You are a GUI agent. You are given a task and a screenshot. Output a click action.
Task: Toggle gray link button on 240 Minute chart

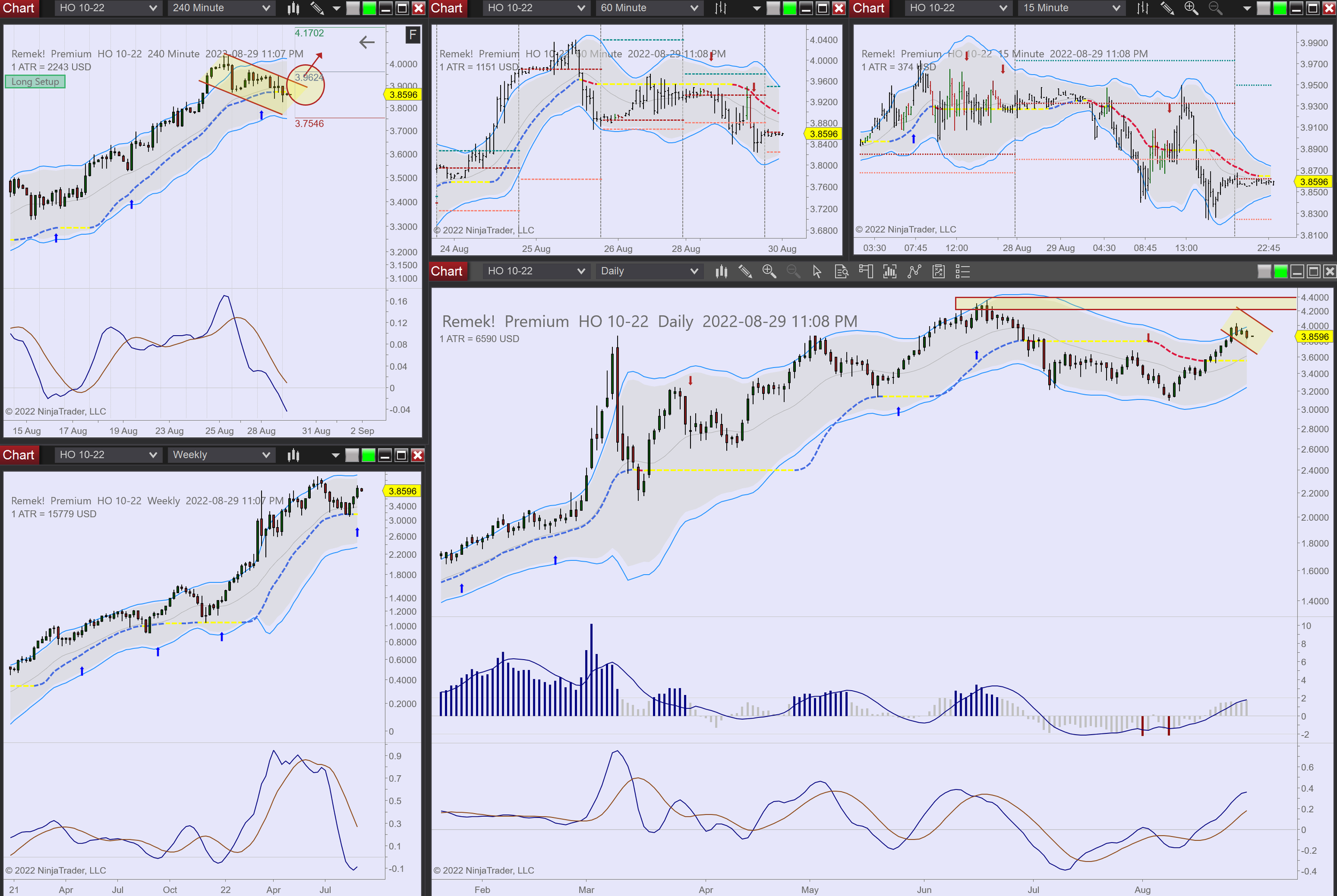tap(352, 8)
